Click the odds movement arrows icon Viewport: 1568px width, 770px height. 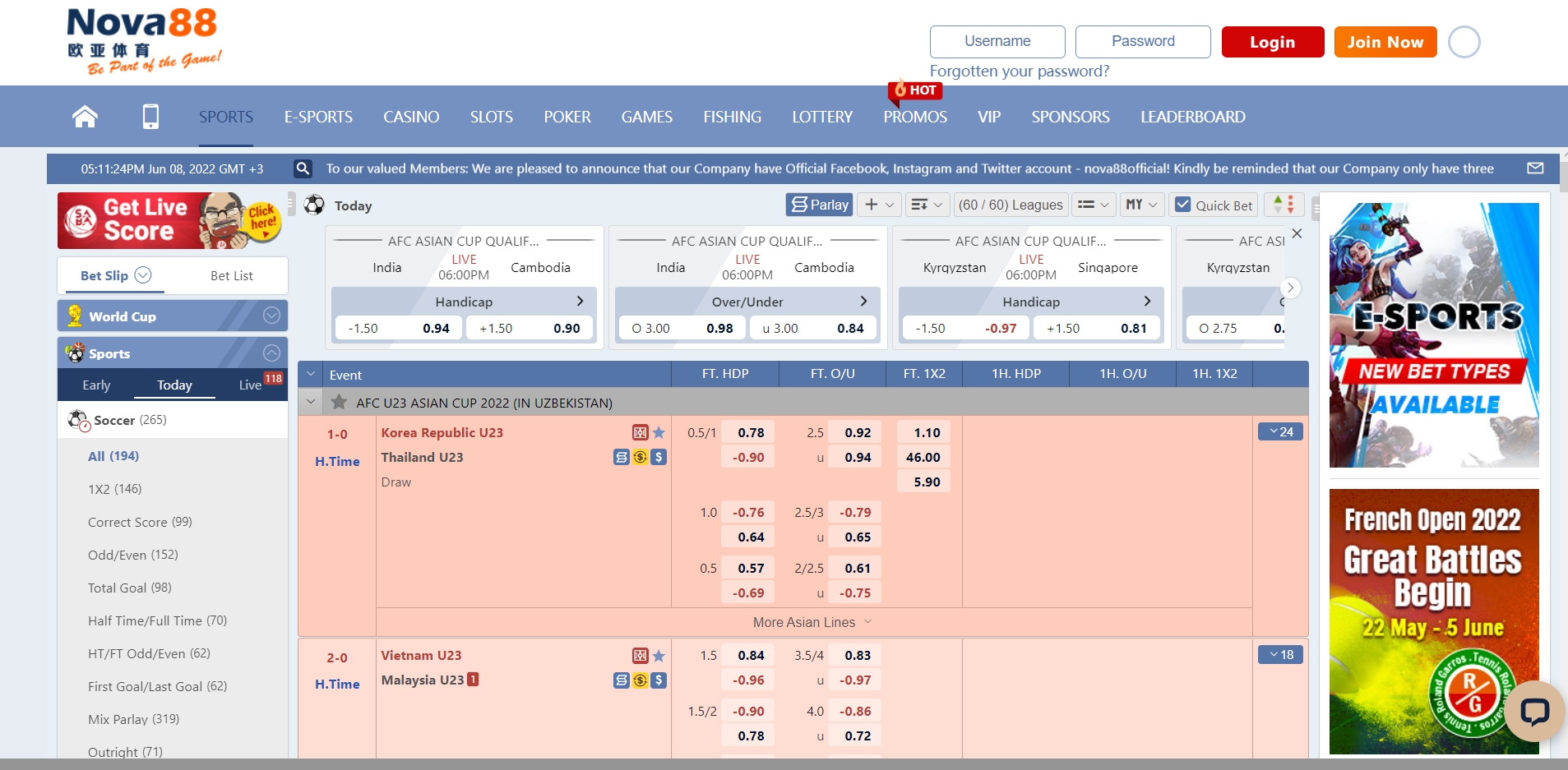(x=1284, y=205)
